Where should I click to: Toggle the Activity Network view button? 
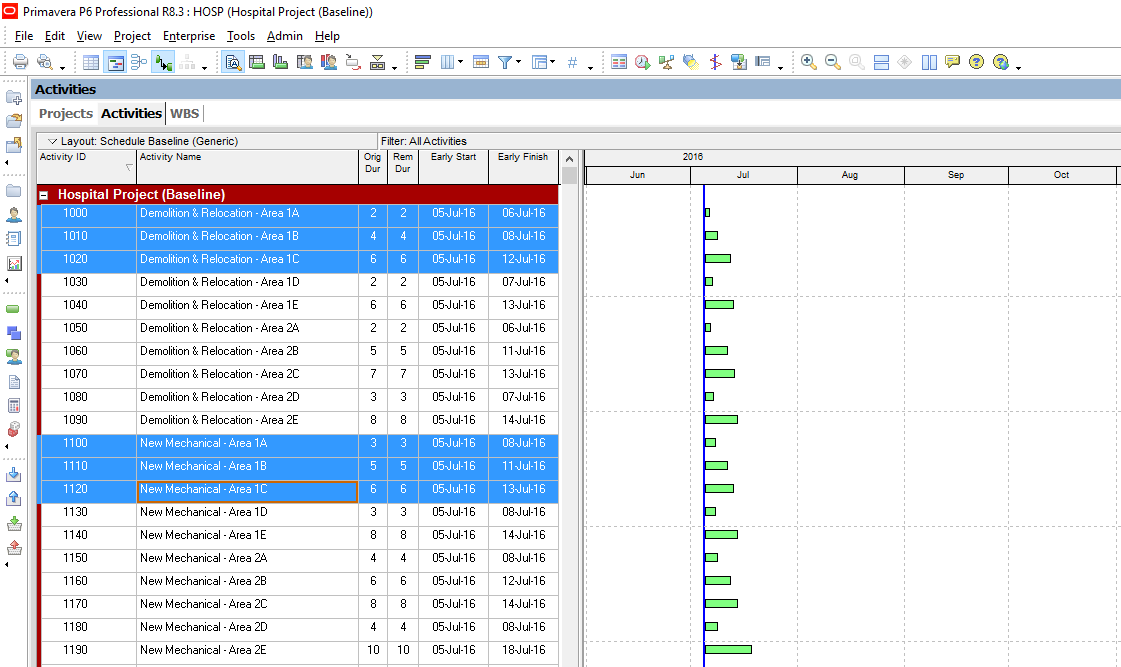pos(138,62)
